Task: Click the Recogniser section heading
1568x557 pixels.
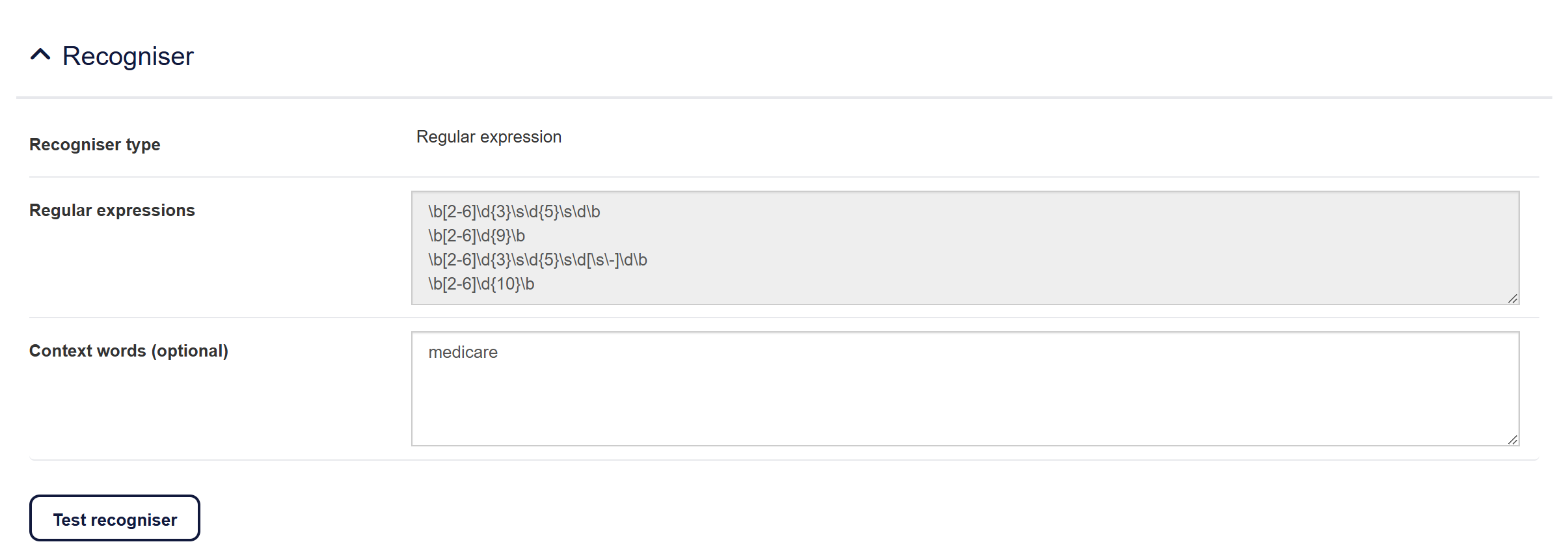Action: [x=128, y=57]
